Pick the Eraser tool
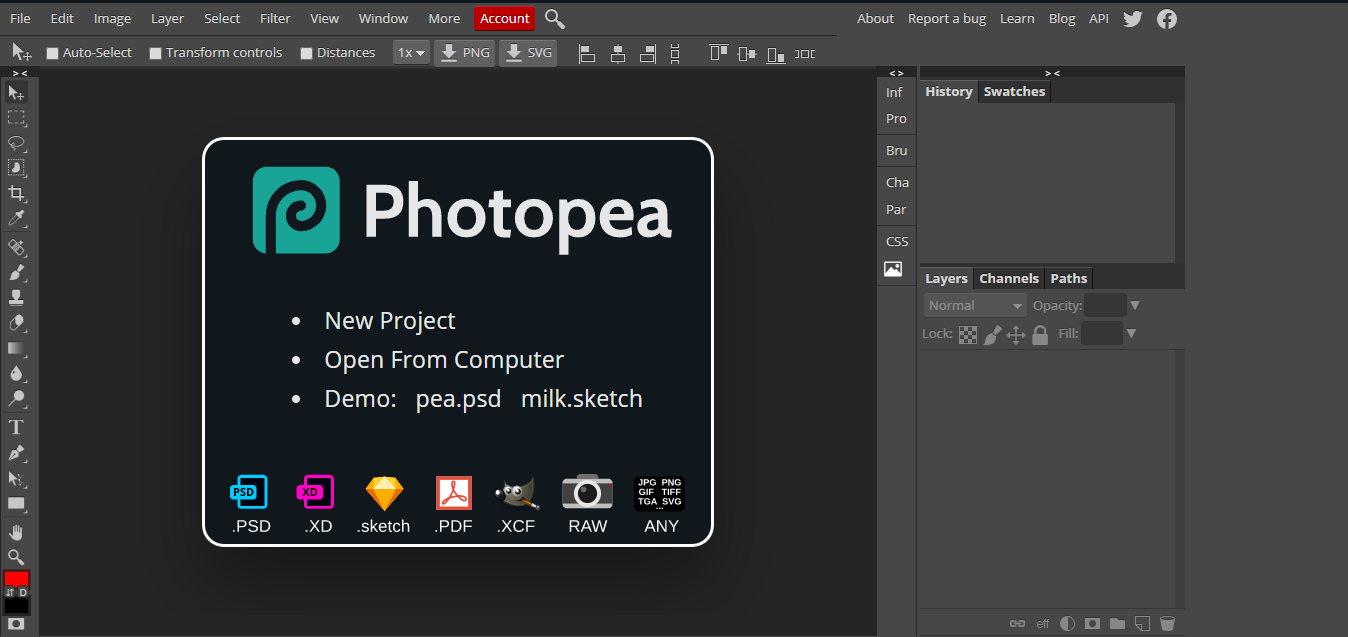Image resolution: width=1348 pixels, height=637 pixels. pyautogui.click(x=16, y=323)
